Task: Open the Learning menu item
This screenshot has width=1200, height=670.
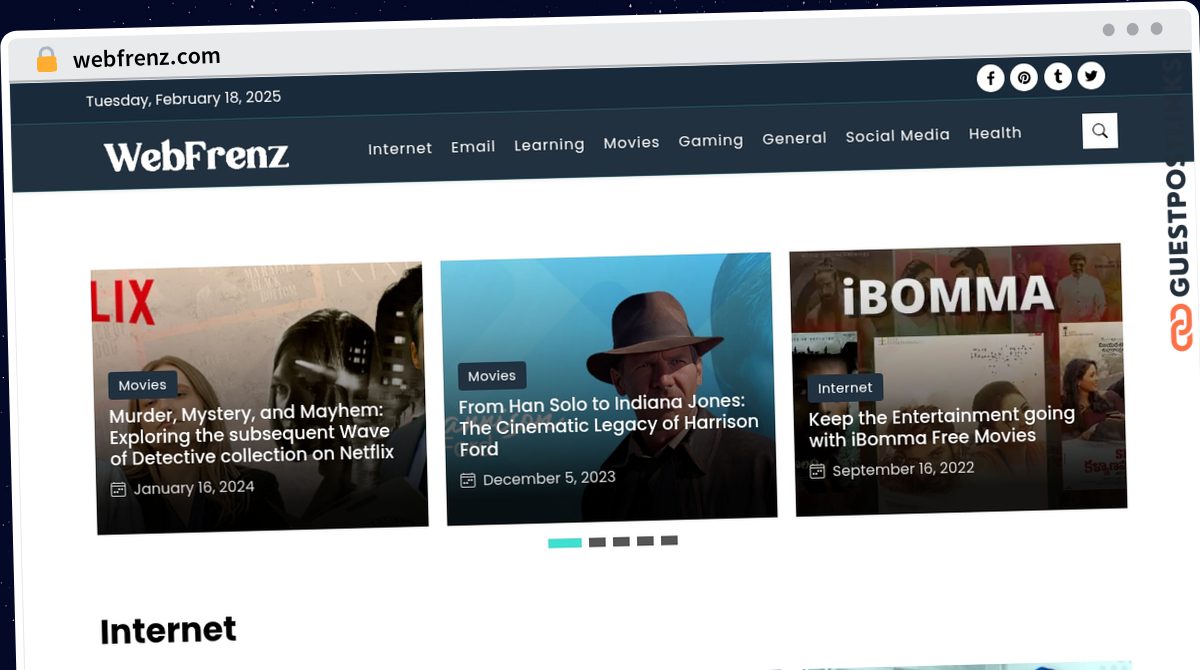Action: [549, 145]
